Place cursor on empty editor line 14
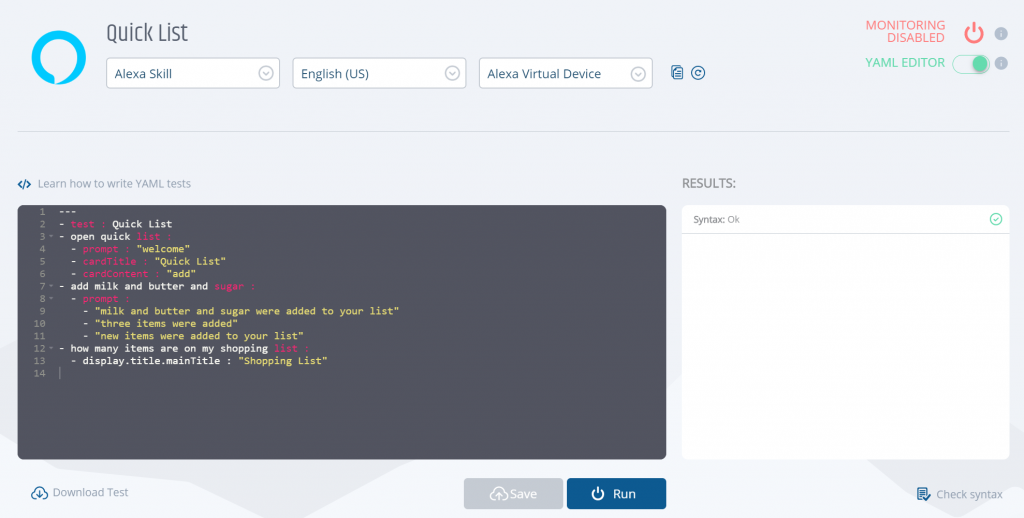Screen dimensions: 1024x518 (362, 373)
